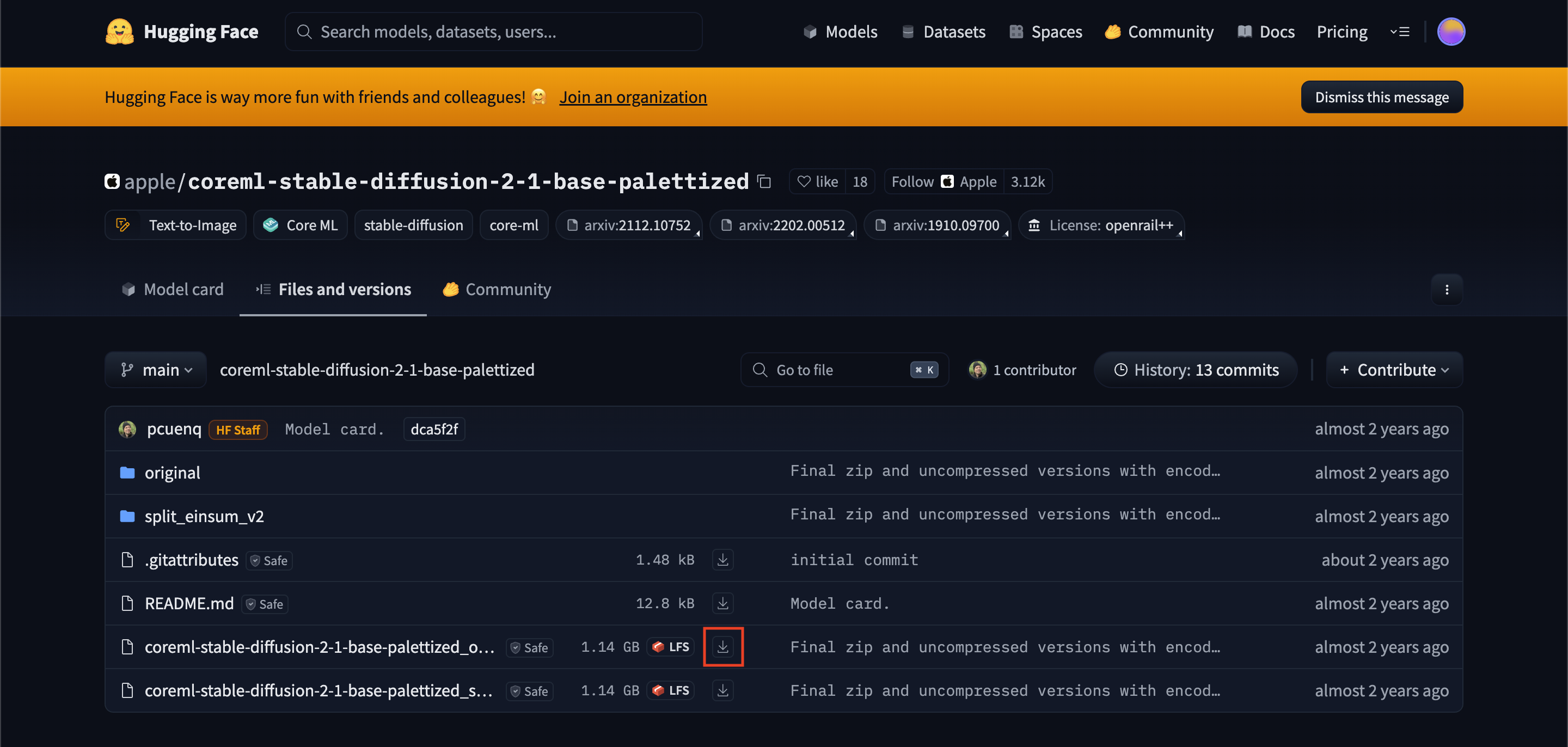1568x747 pixels.
Task: Open the apple organization link in title
Action: 150,181
